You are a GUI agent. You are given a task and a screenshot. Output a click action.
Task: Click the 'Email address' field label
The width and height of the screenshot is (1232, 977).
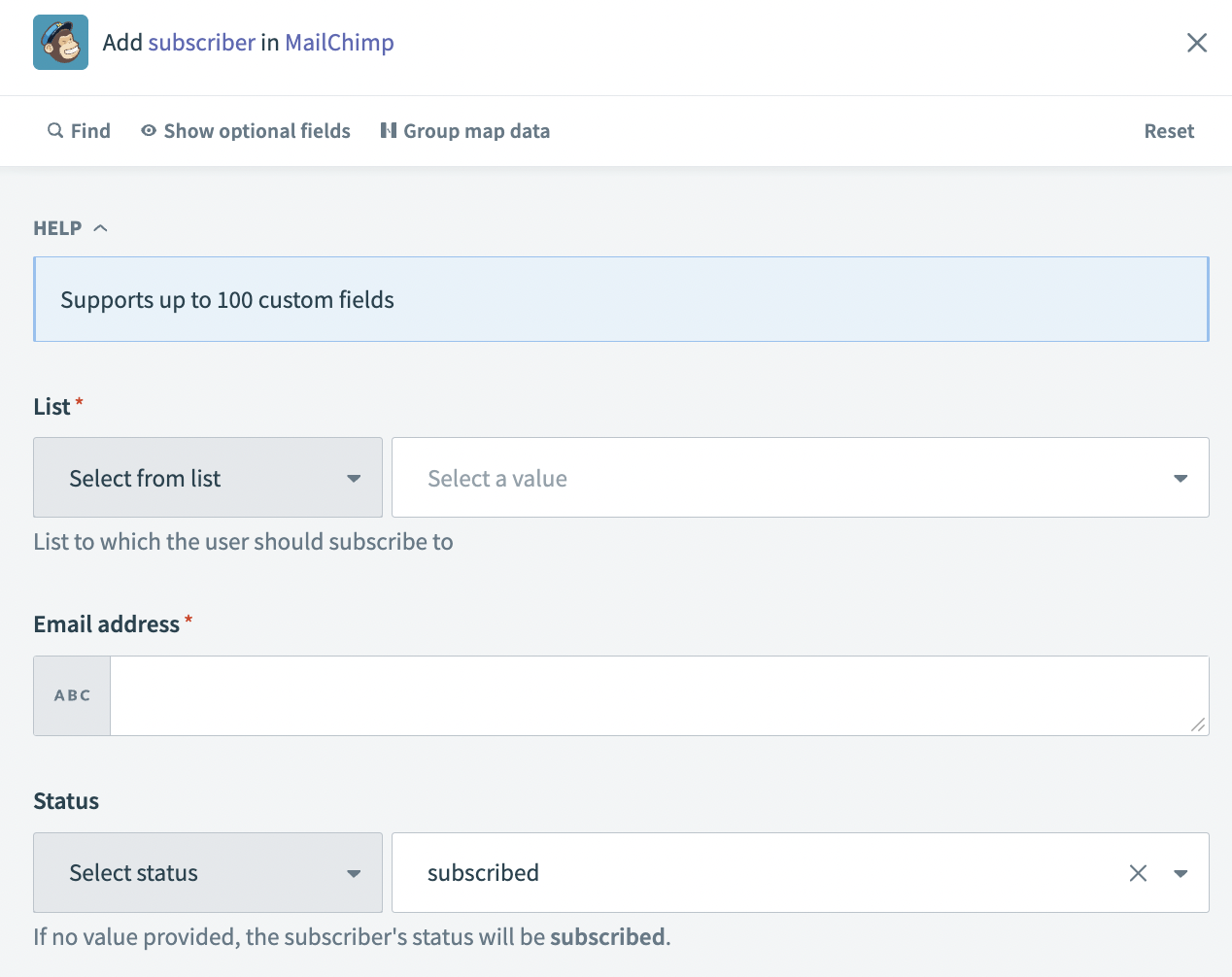[107, 624]
